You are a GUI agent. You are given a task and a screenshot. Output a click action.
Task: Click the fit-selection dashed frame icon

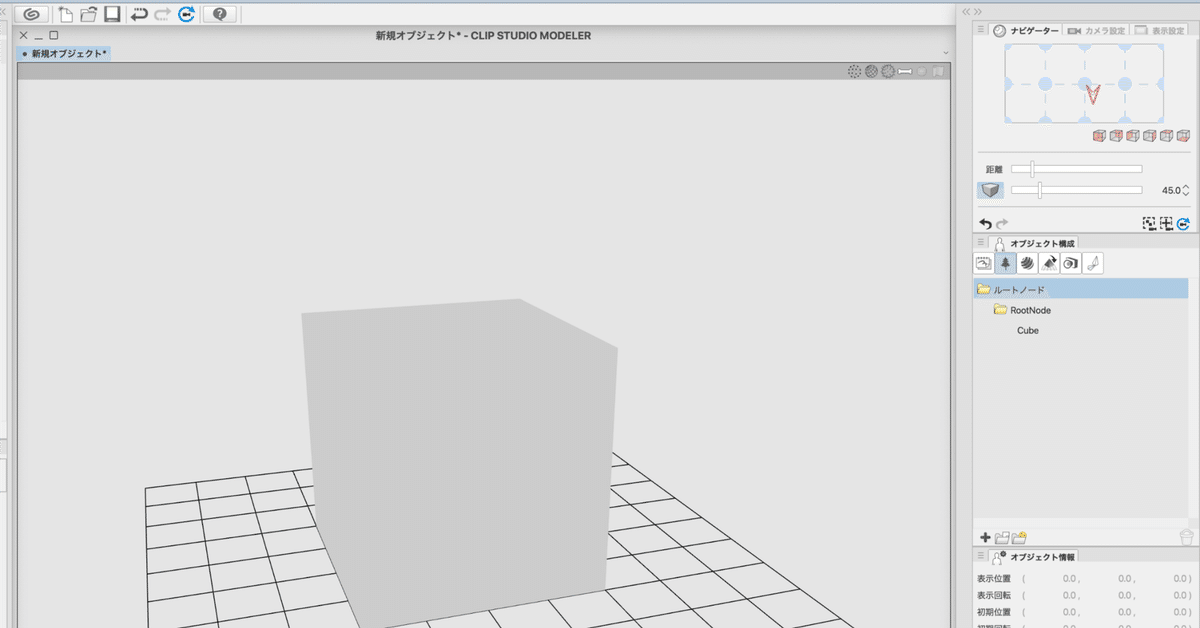click(1149, 224)
